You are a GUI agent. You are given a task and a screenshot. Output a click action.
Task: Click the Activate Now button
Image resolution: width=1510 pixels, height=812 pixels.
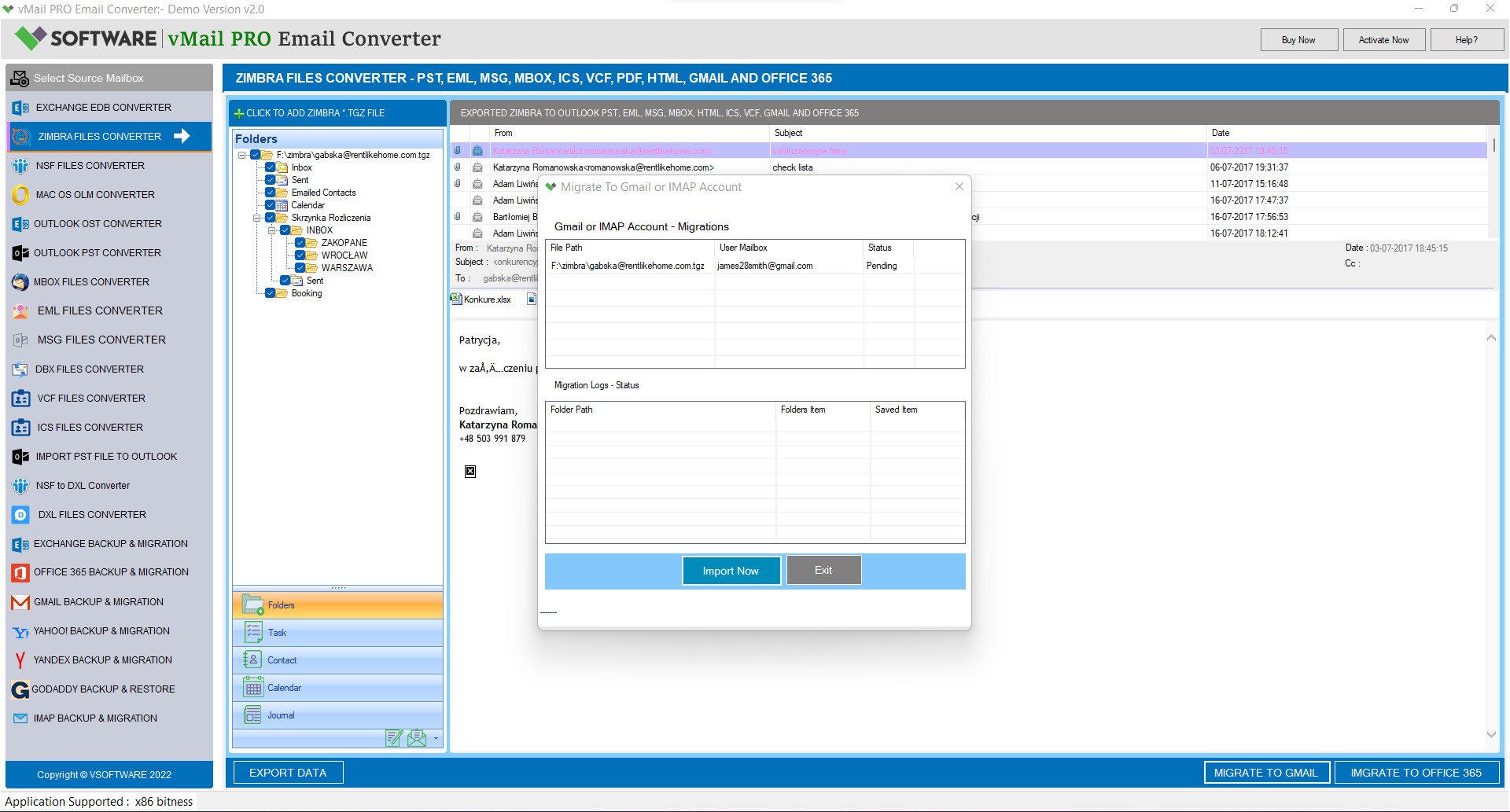point(1383,40)
